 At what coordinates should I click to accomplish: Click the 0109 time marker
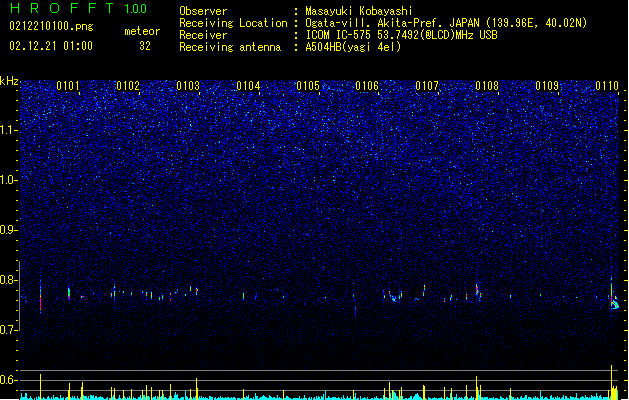pyautogui.click(x=547, y=86)
